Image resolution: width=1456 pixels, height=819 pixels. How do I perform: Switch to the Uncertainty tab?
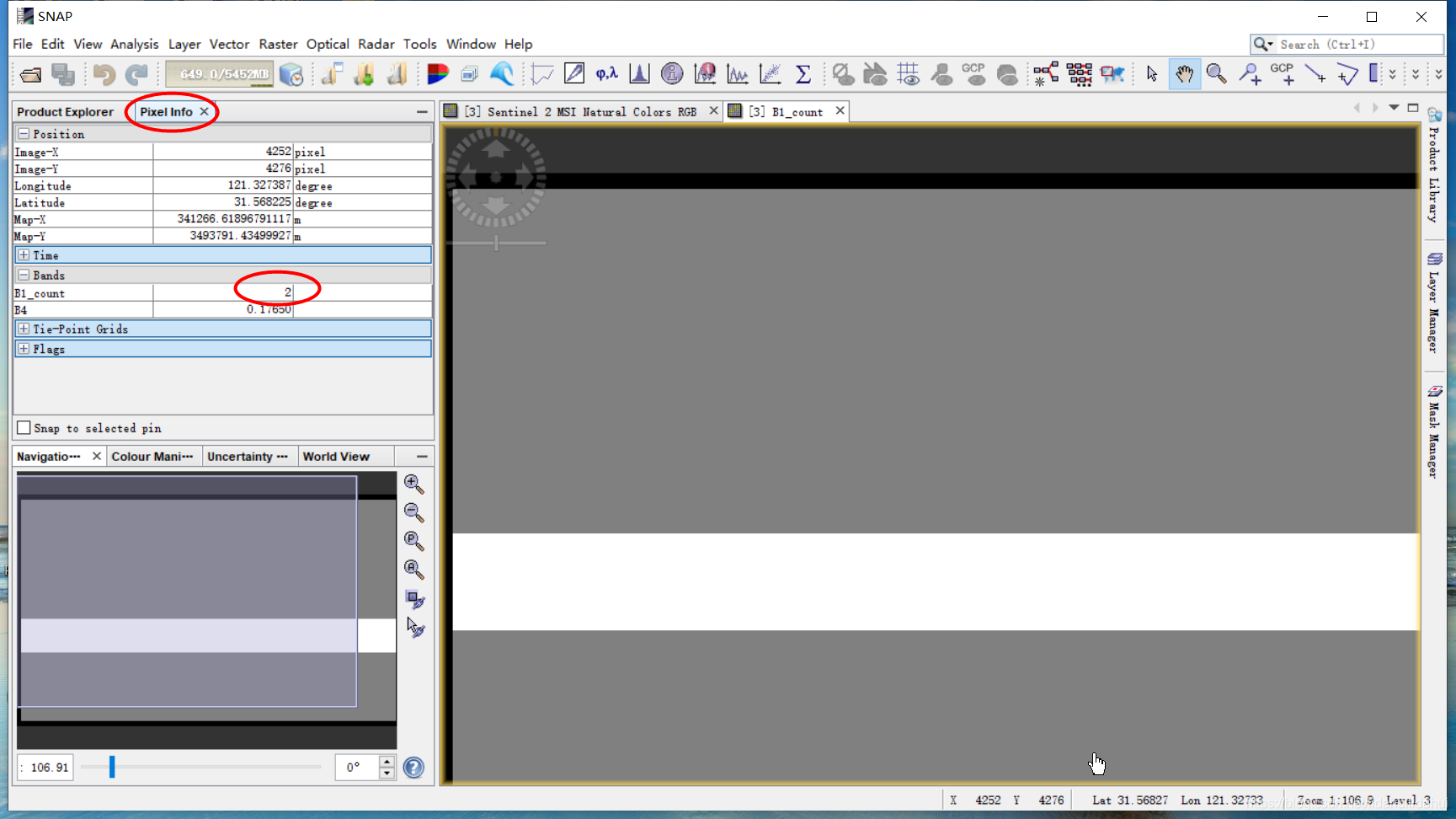[x=248, y=457]
